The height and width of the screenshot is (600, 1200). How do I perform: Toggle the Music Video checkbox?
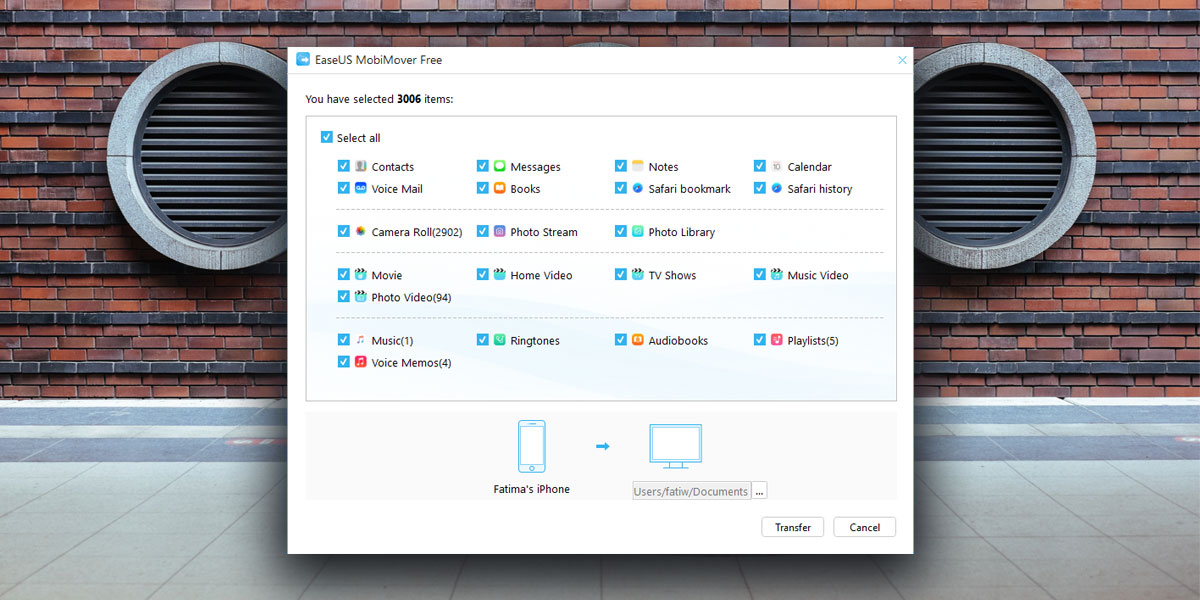pos(759,274)
